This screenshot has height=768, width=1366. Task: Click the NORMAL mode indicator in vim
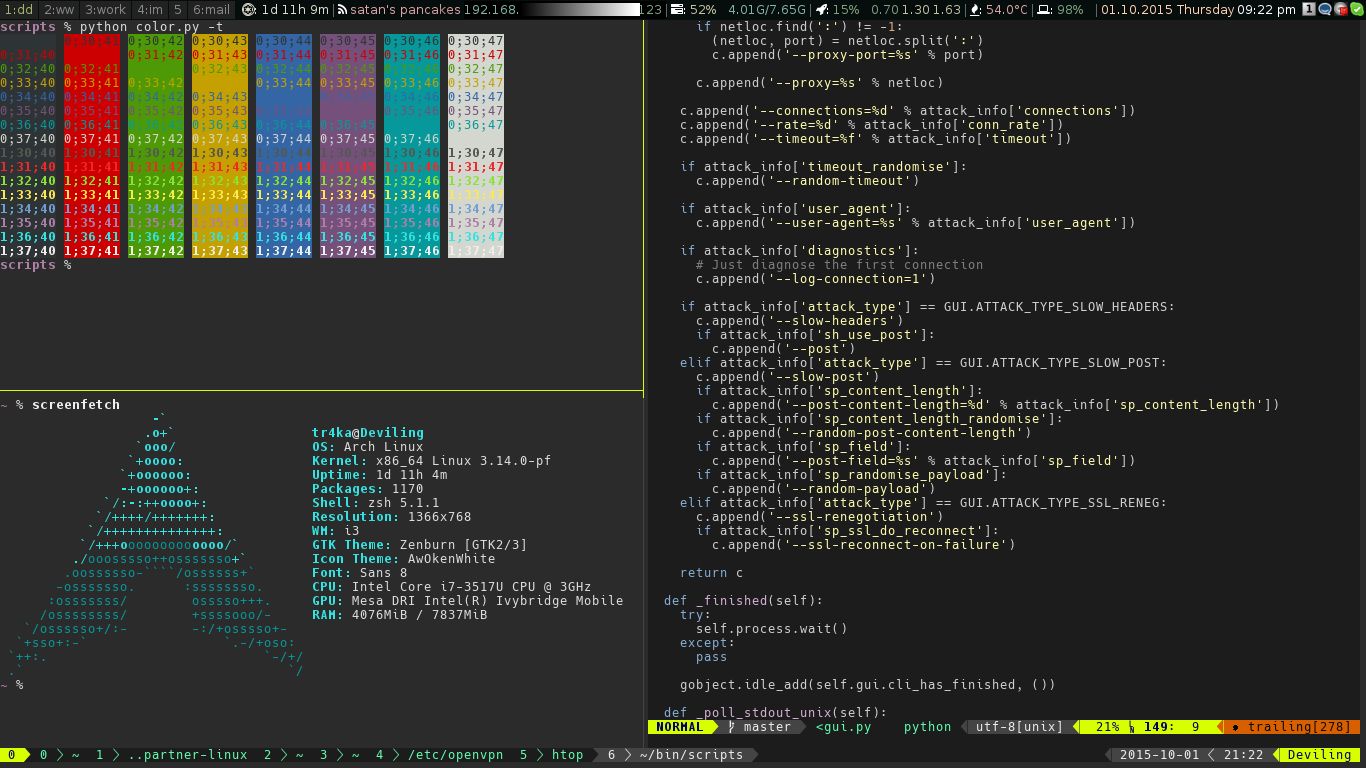coord(680,727)
